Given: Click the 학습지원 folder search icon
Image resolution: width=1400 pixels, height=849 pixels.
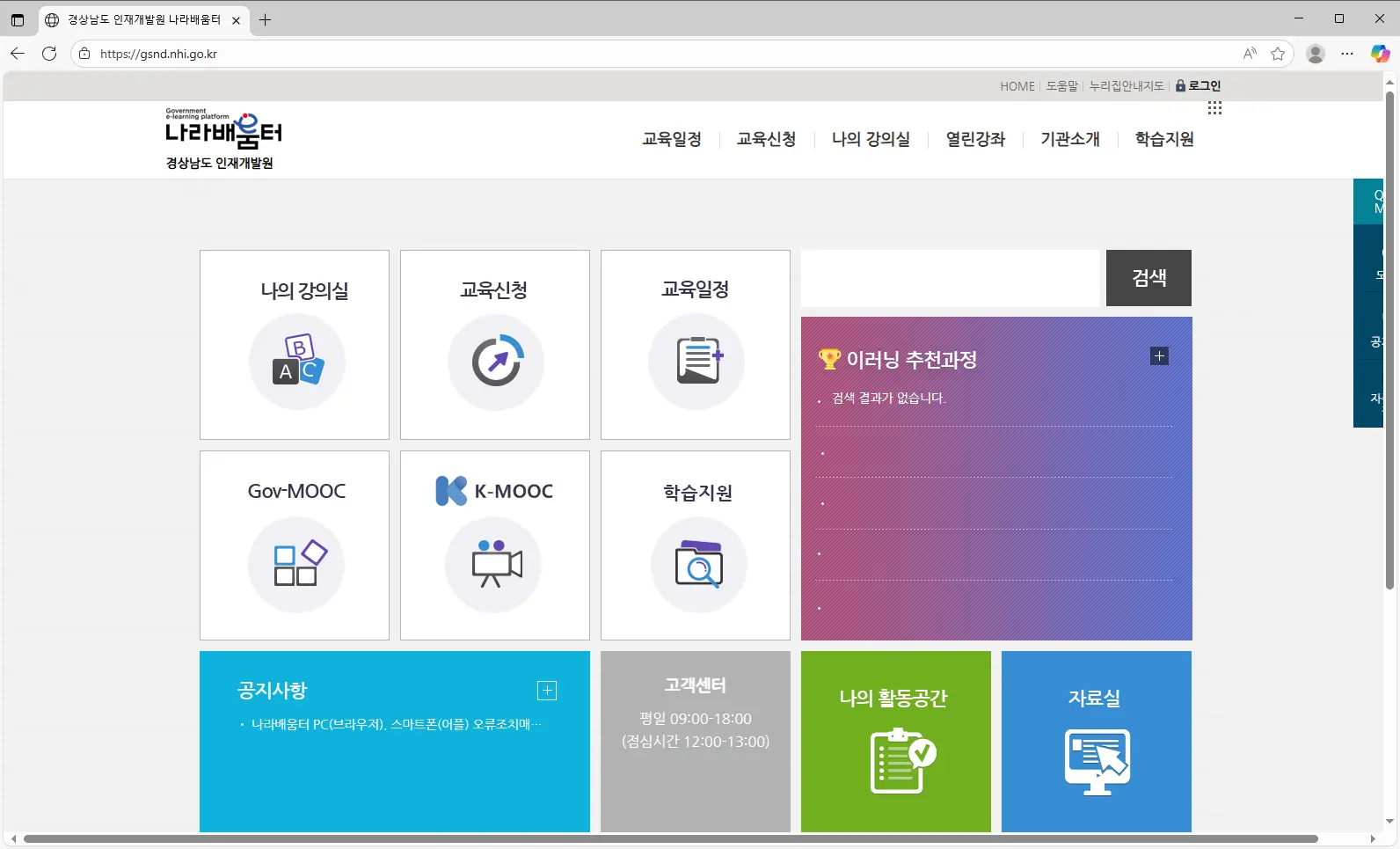Looking at the screenshot, I should (x=698, y=564).
